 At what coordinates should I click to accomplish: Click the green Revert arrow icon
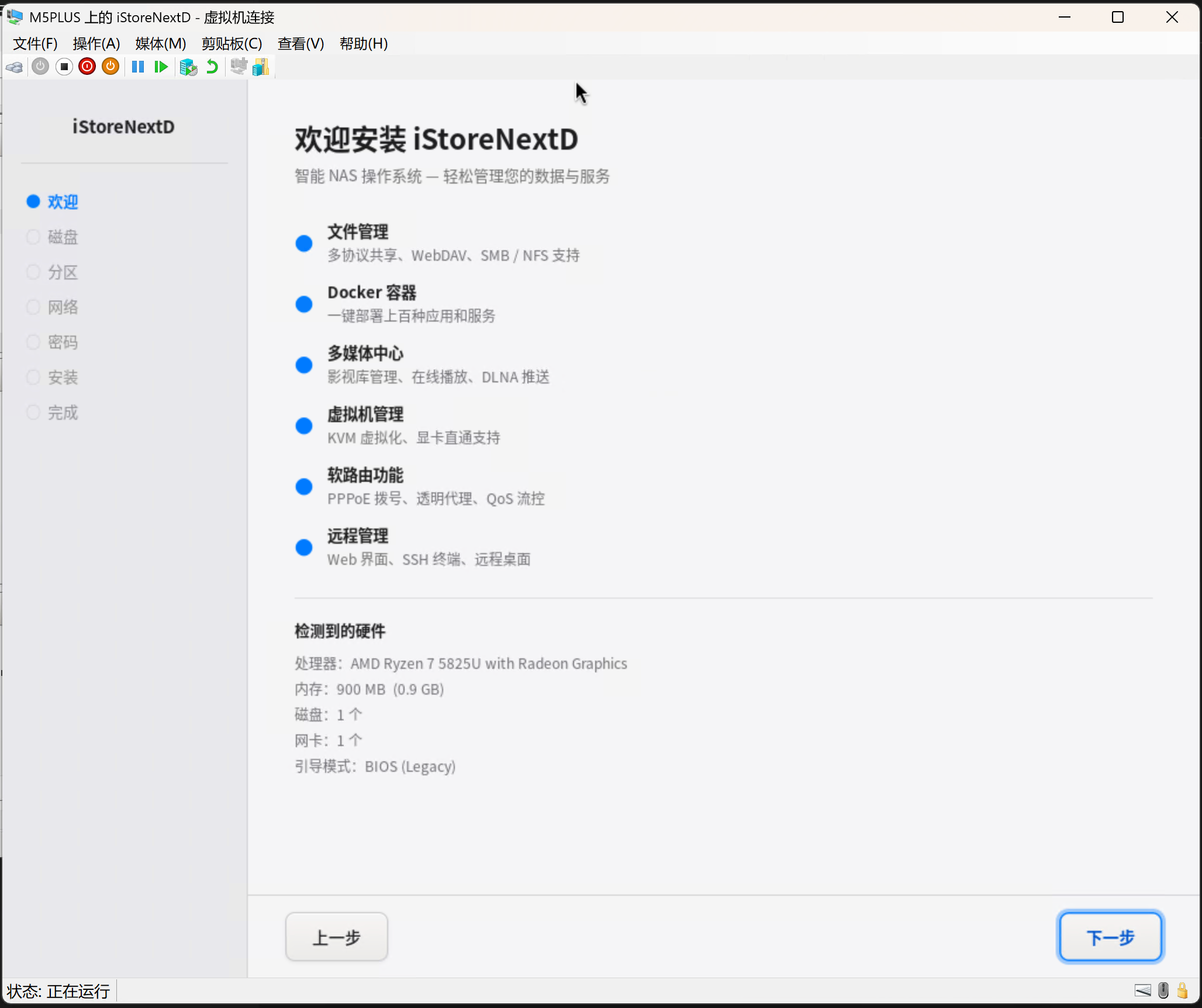point(212,67)
